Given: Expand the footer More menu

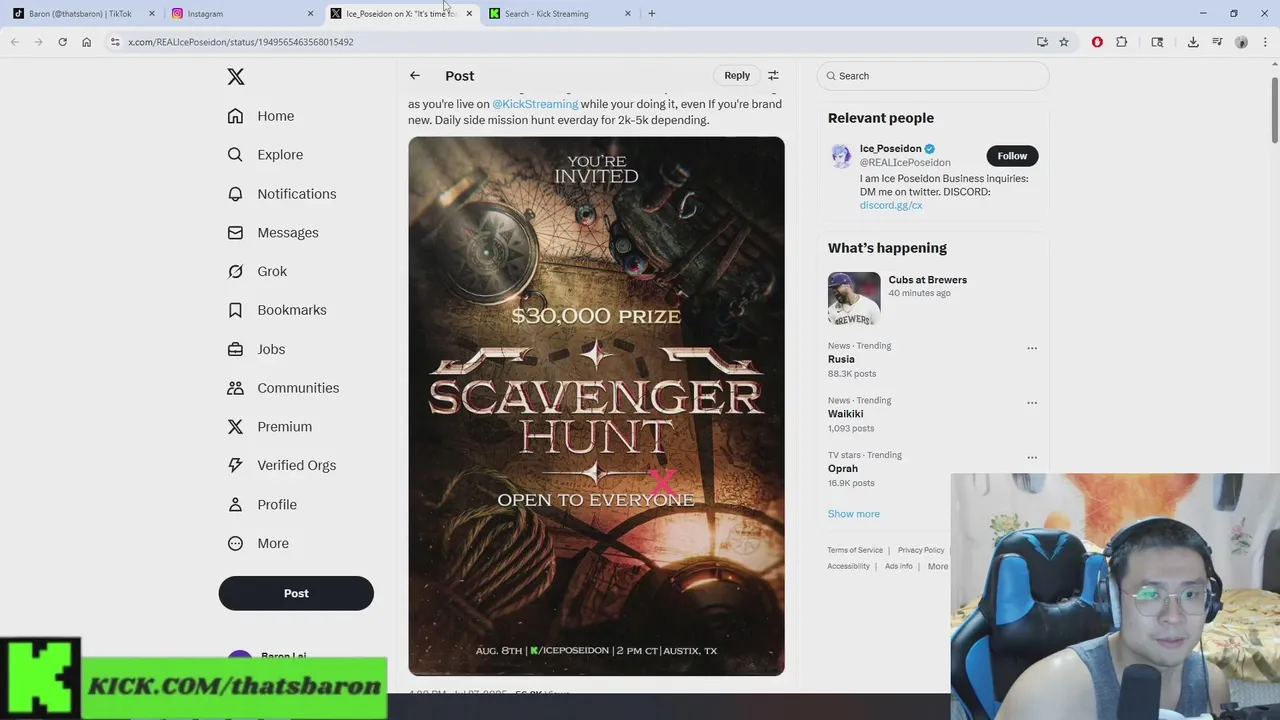Looking at the screenshot, I should point(937,566).
